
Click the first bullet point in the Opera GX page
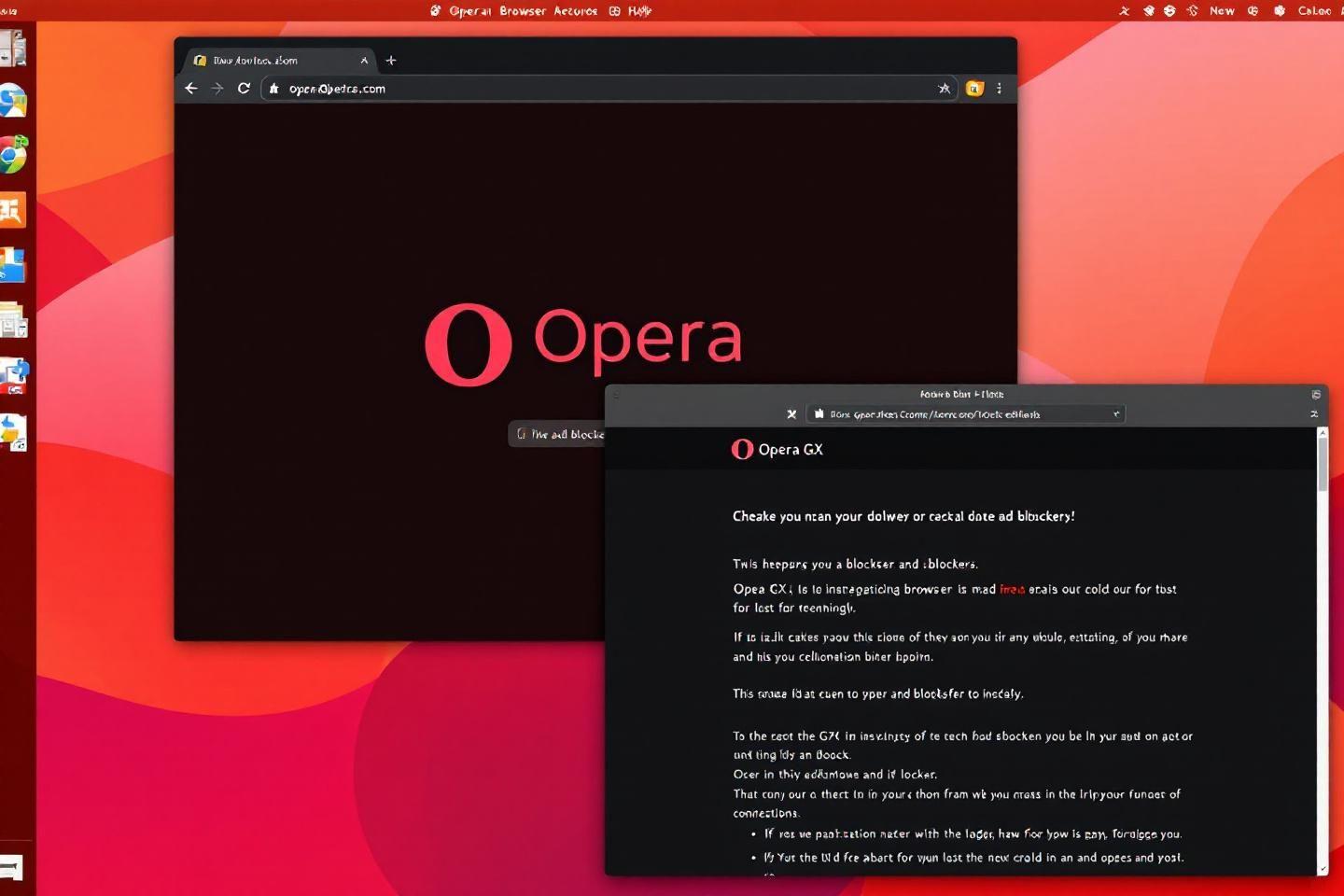pos(973,834)
